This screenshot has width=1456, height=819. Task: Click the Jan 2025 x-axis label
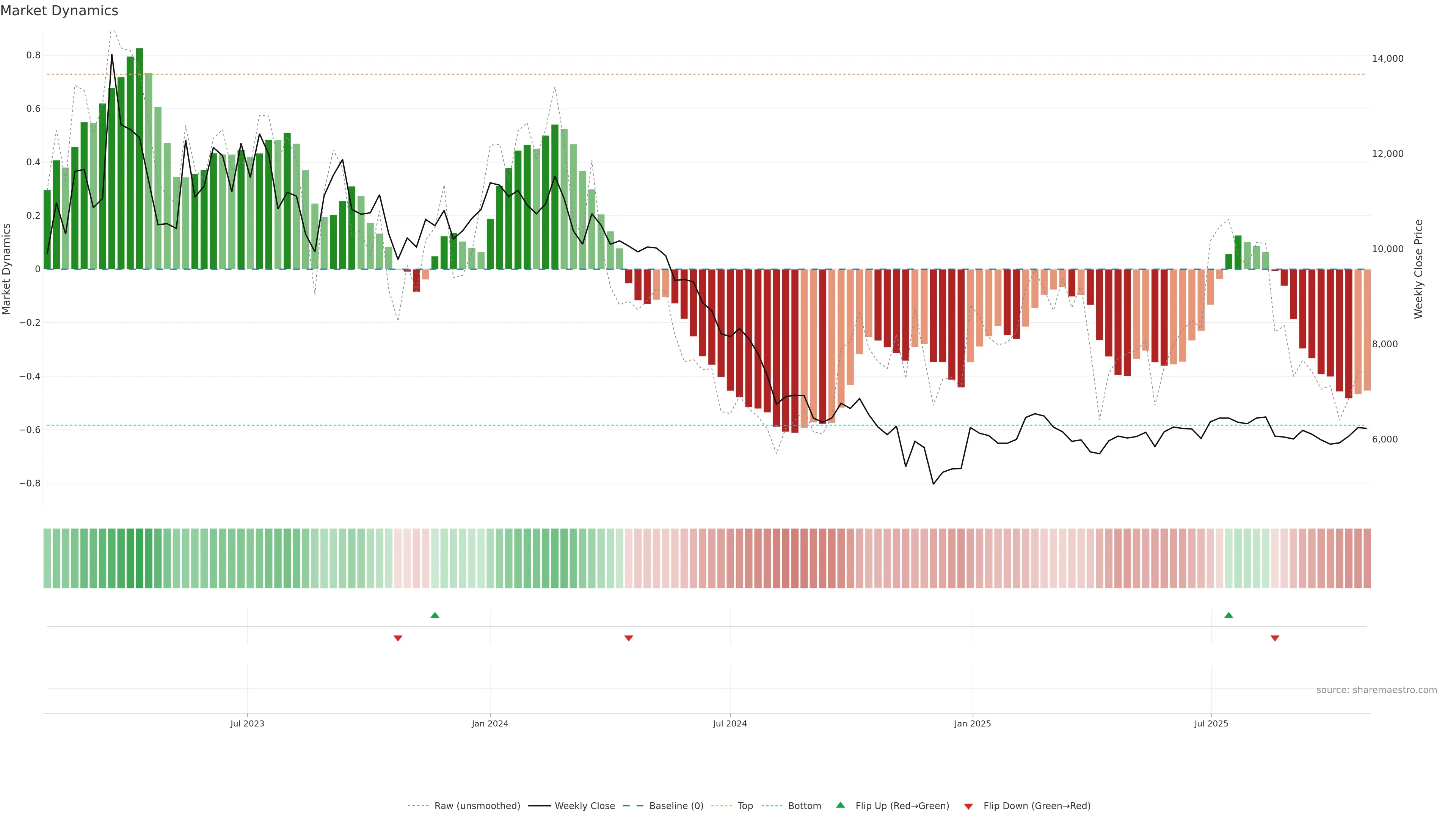pyautogui.click(x=972, y=723)
